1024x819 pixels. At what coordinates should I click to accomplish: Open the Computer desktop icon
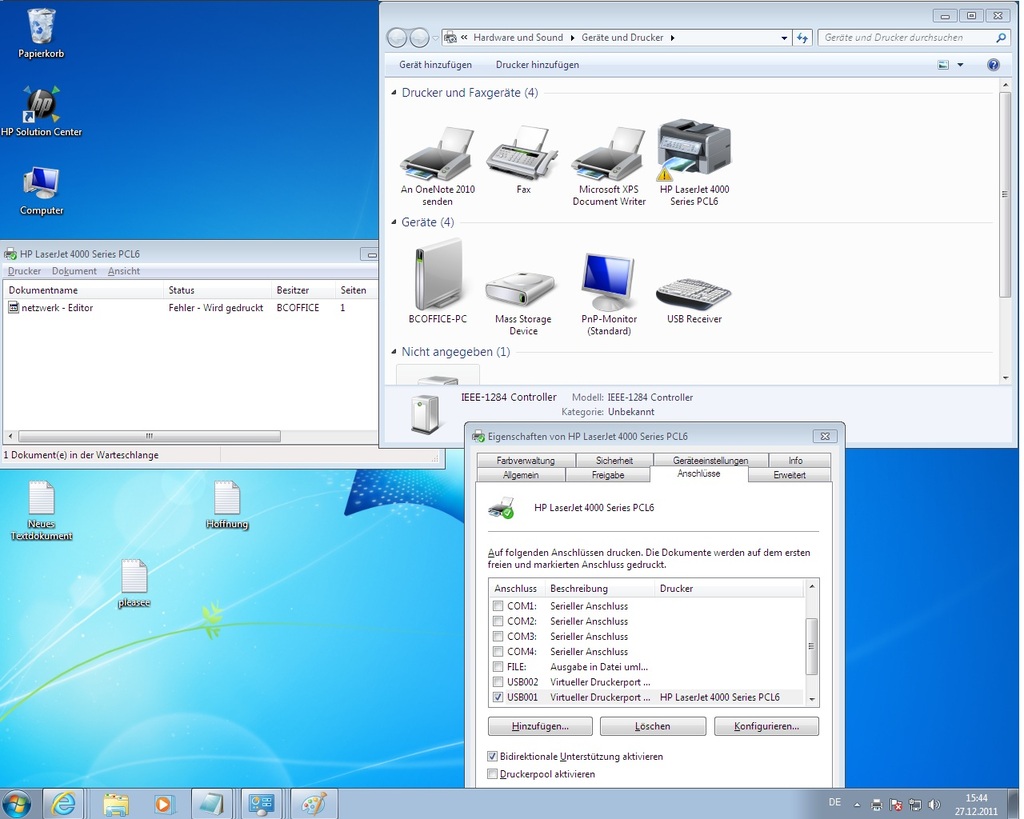(41, 191)
